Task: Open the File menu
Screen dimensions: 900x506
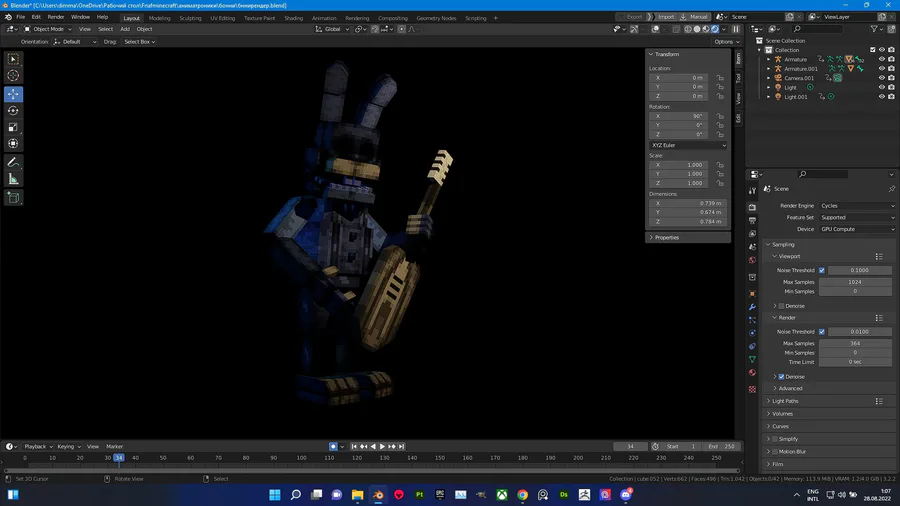Action: pyautogui.click(x=20, y=17)
